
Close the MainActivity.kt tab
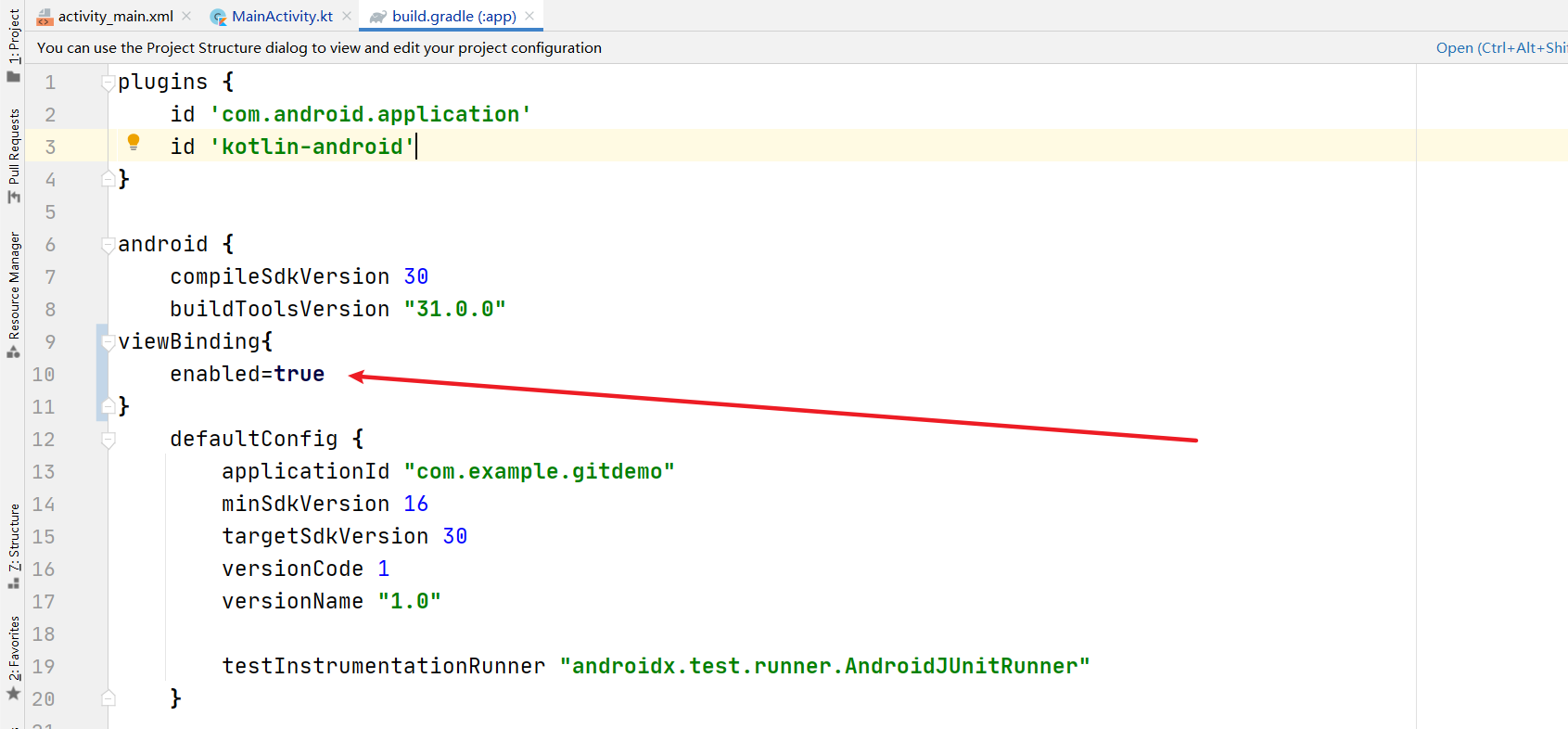[347, 16]
